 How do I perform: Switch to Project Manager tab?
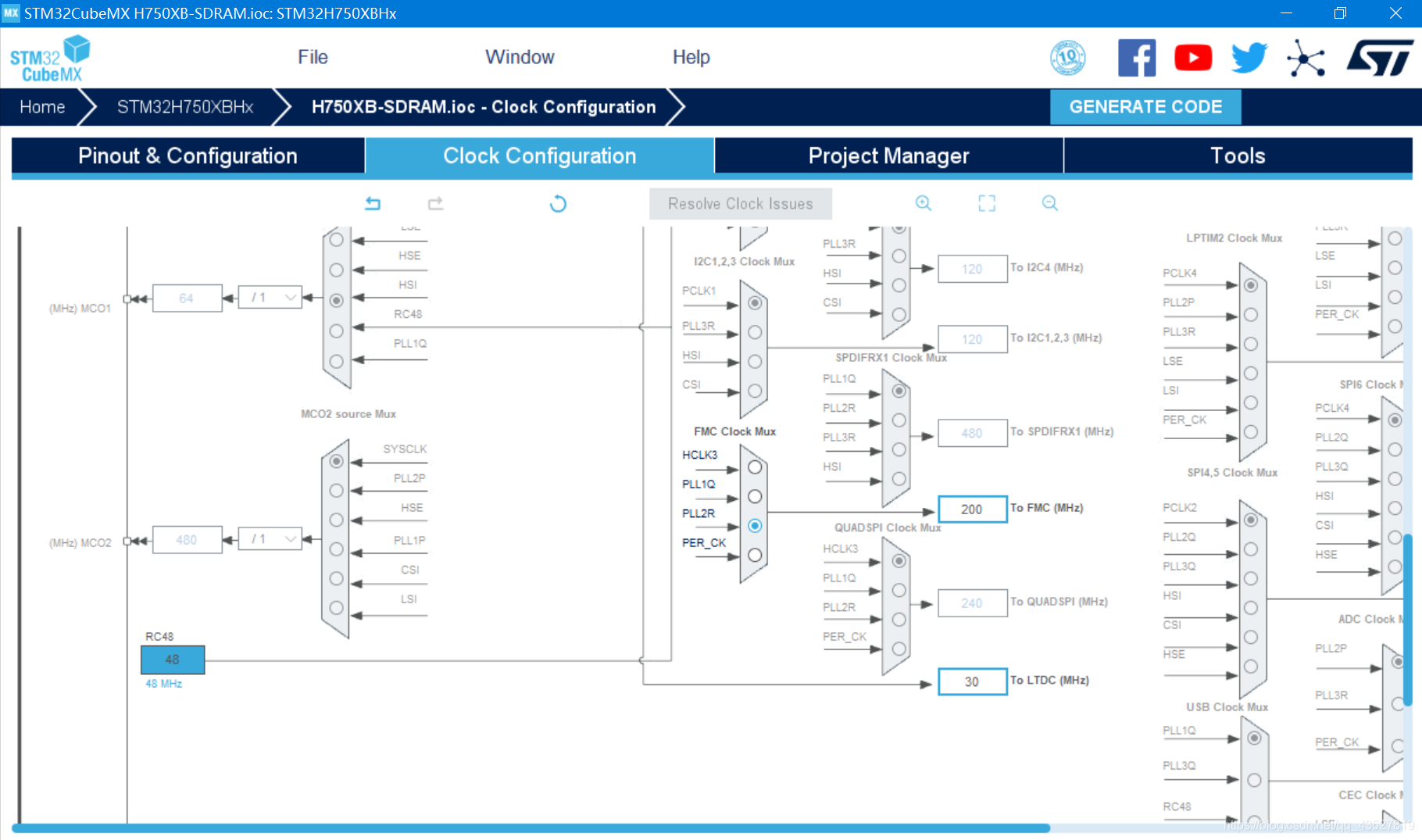click(x=889, y=156)
